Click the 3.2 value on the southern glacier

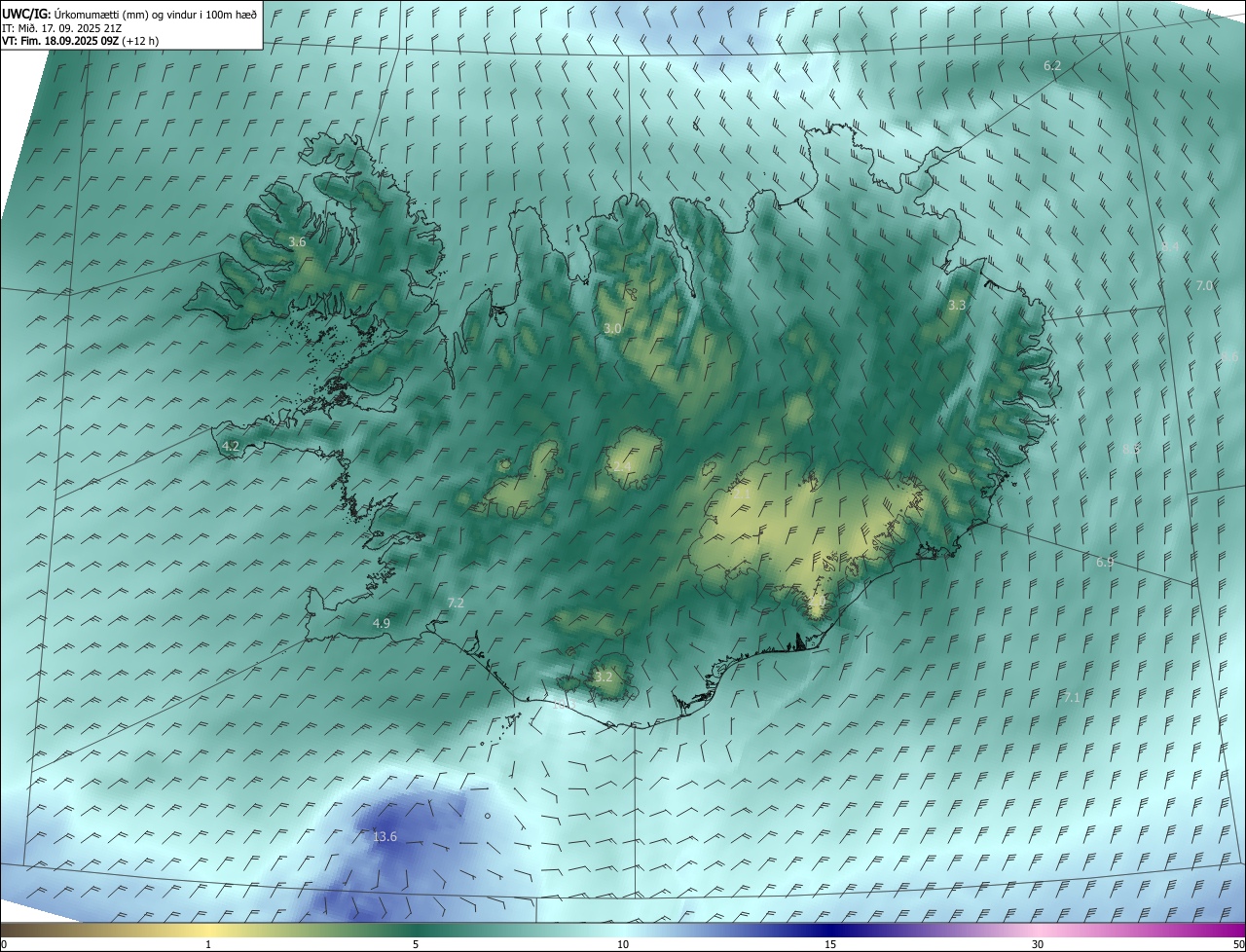point(604,677)
